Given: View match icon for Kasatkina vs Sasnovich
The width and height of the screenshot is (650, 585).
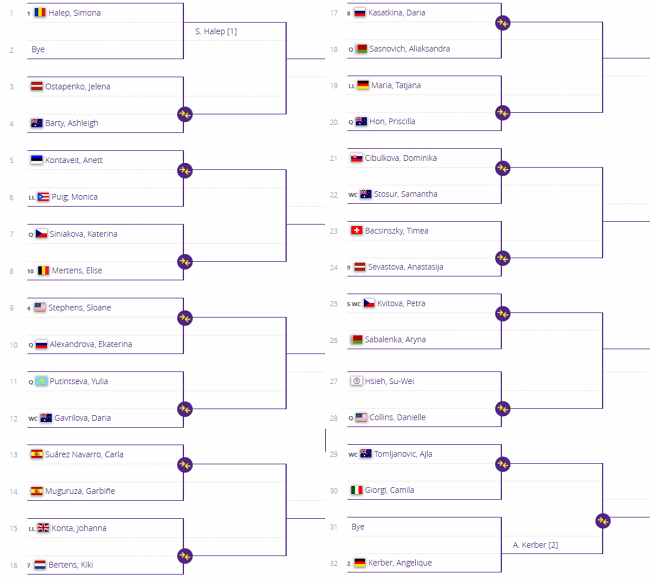Looking at the screenshot, I should click(x=502, y=21).
